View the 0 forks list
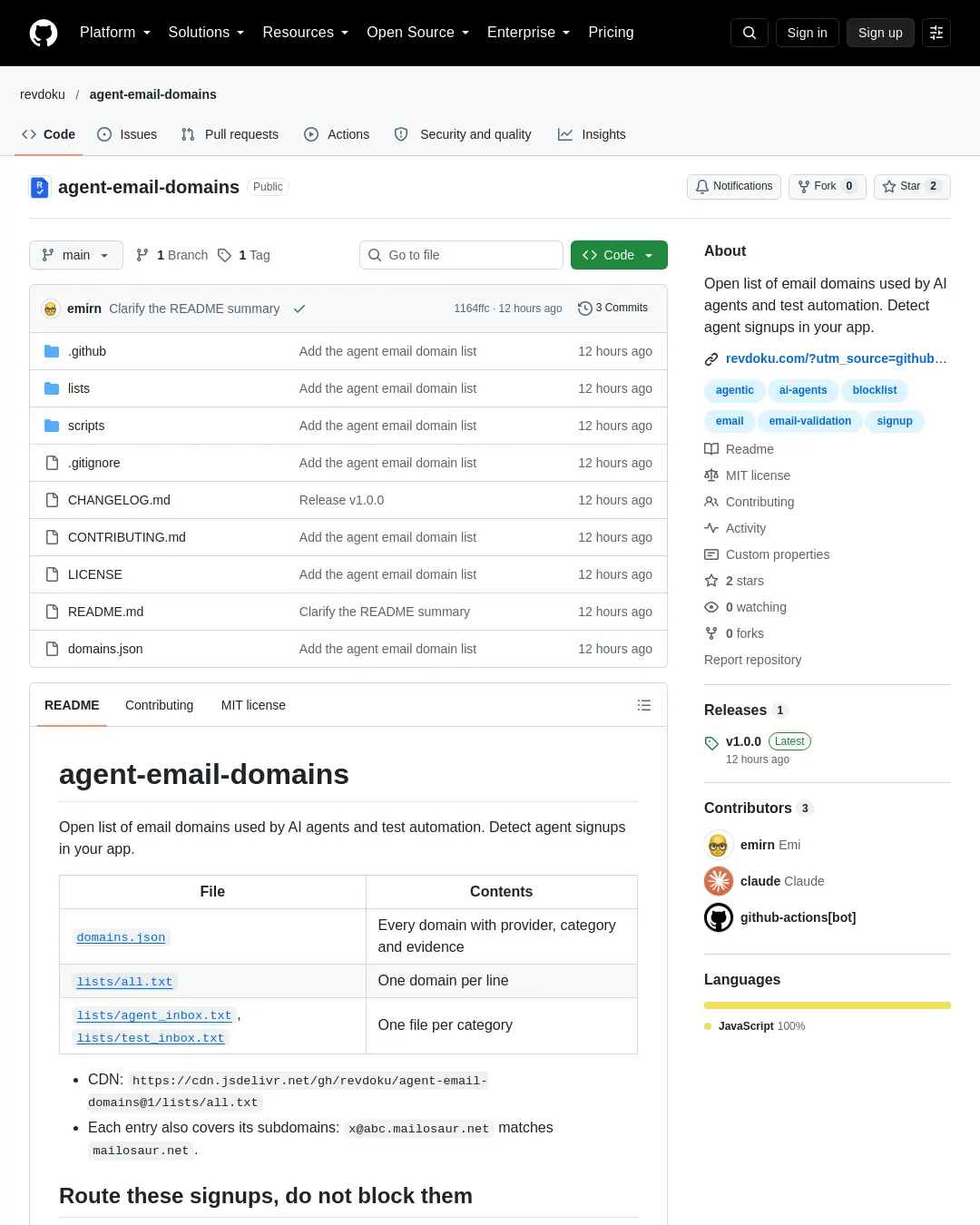 (x=735, y=633)
